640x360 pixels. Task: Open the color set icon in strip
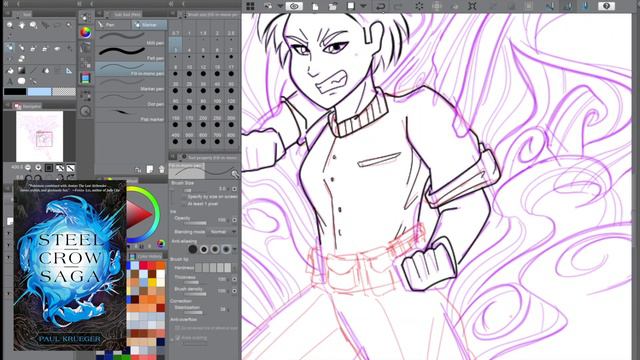pos(85,78)
